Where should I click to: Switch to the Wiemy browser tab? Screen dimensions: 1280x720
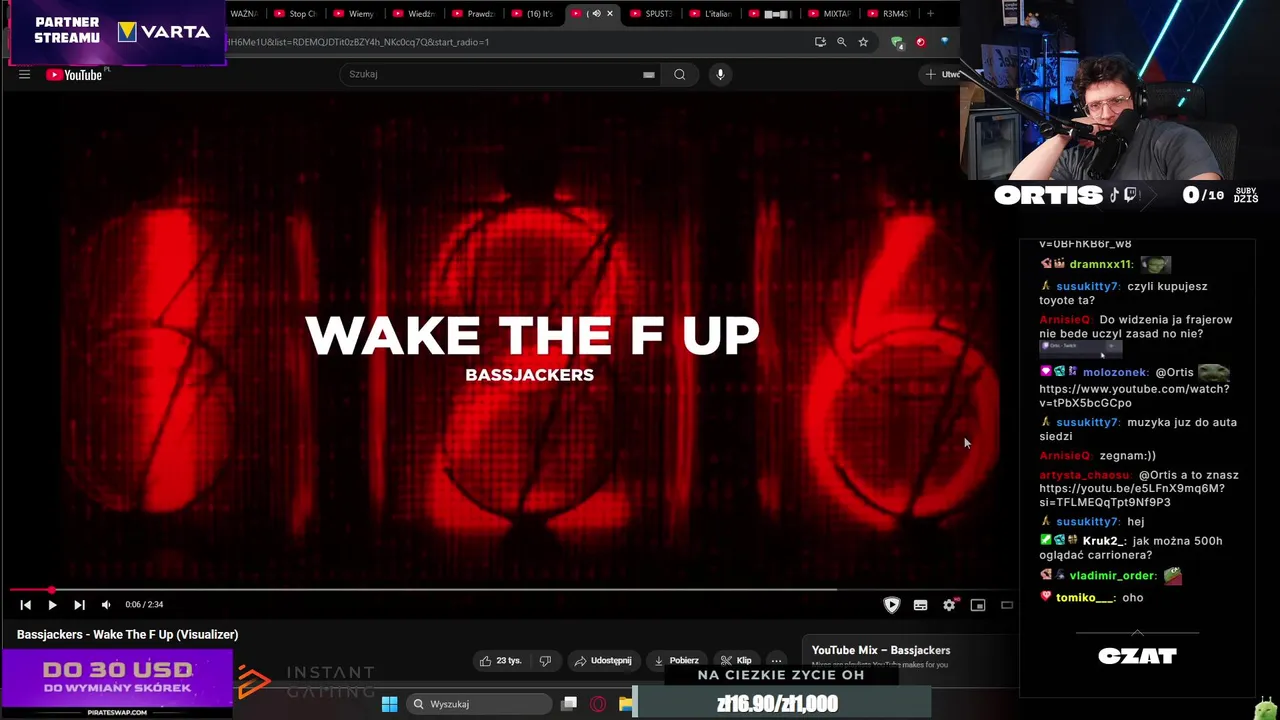(354, 14)
